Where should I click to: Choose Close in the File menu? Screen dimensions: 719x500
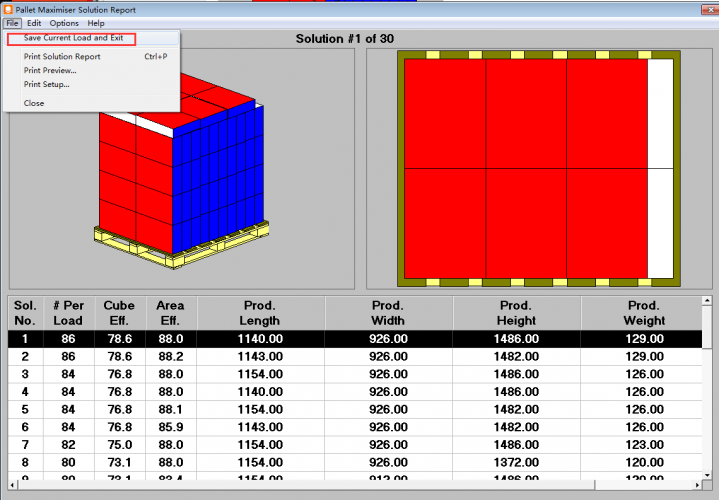click(34, 103)
